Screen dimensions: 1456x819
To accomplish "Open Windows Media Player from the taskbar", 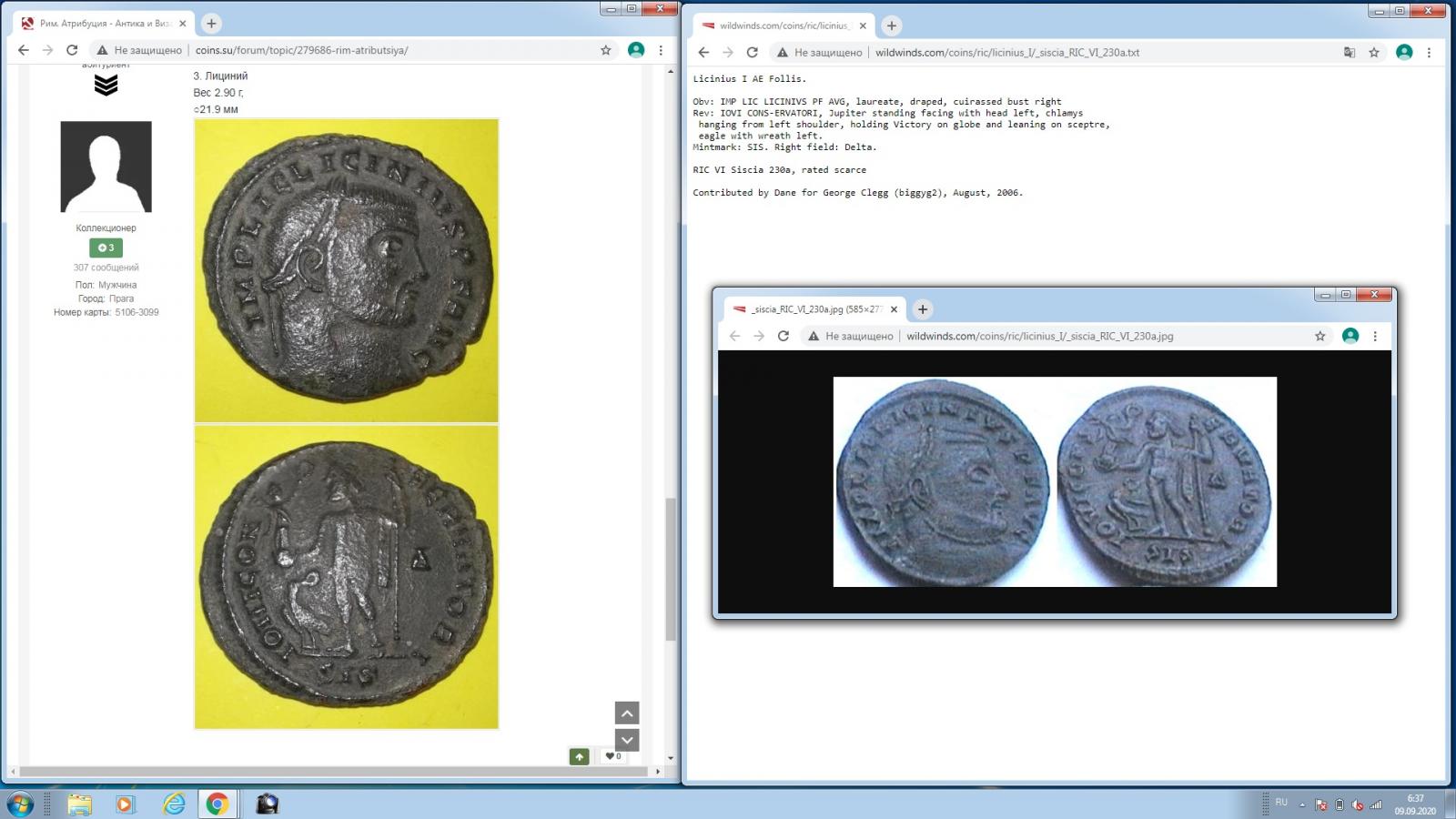I will pos(126,804).
